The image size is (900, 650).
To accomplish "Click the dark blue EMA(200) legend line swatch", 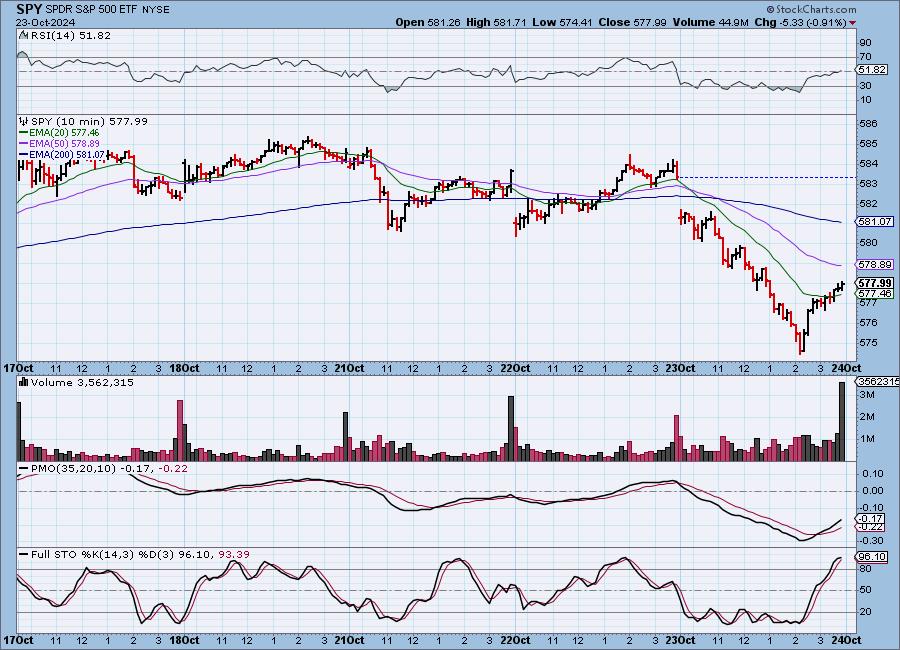I will pos(24,154).
